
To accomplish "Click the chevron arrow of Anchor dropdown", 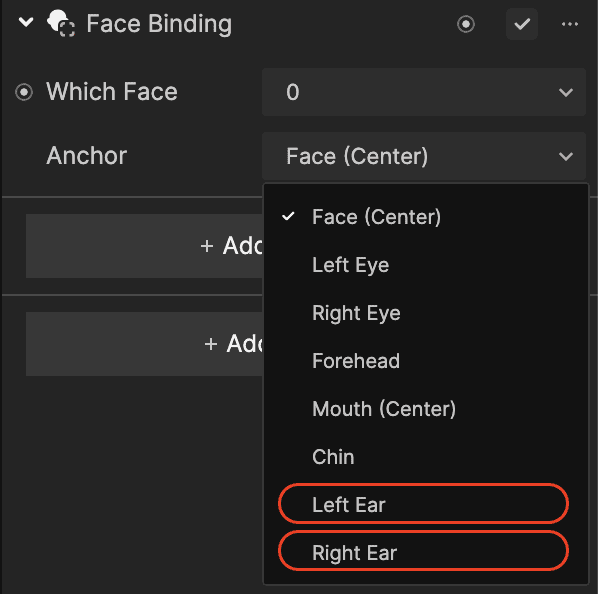I will tap(566, 156).
